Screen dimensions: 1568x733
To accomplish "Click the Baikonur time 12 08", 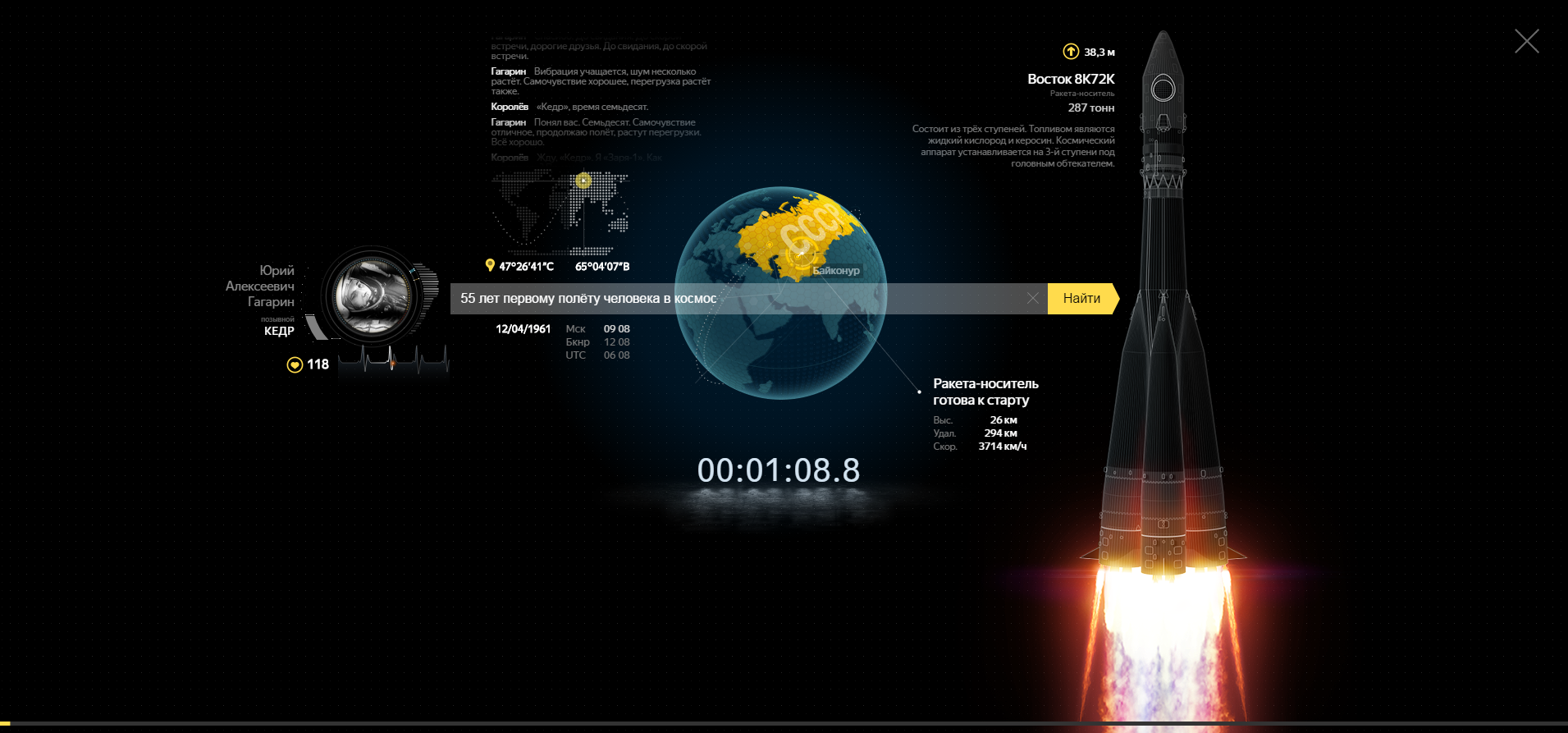I will (617, 342).
